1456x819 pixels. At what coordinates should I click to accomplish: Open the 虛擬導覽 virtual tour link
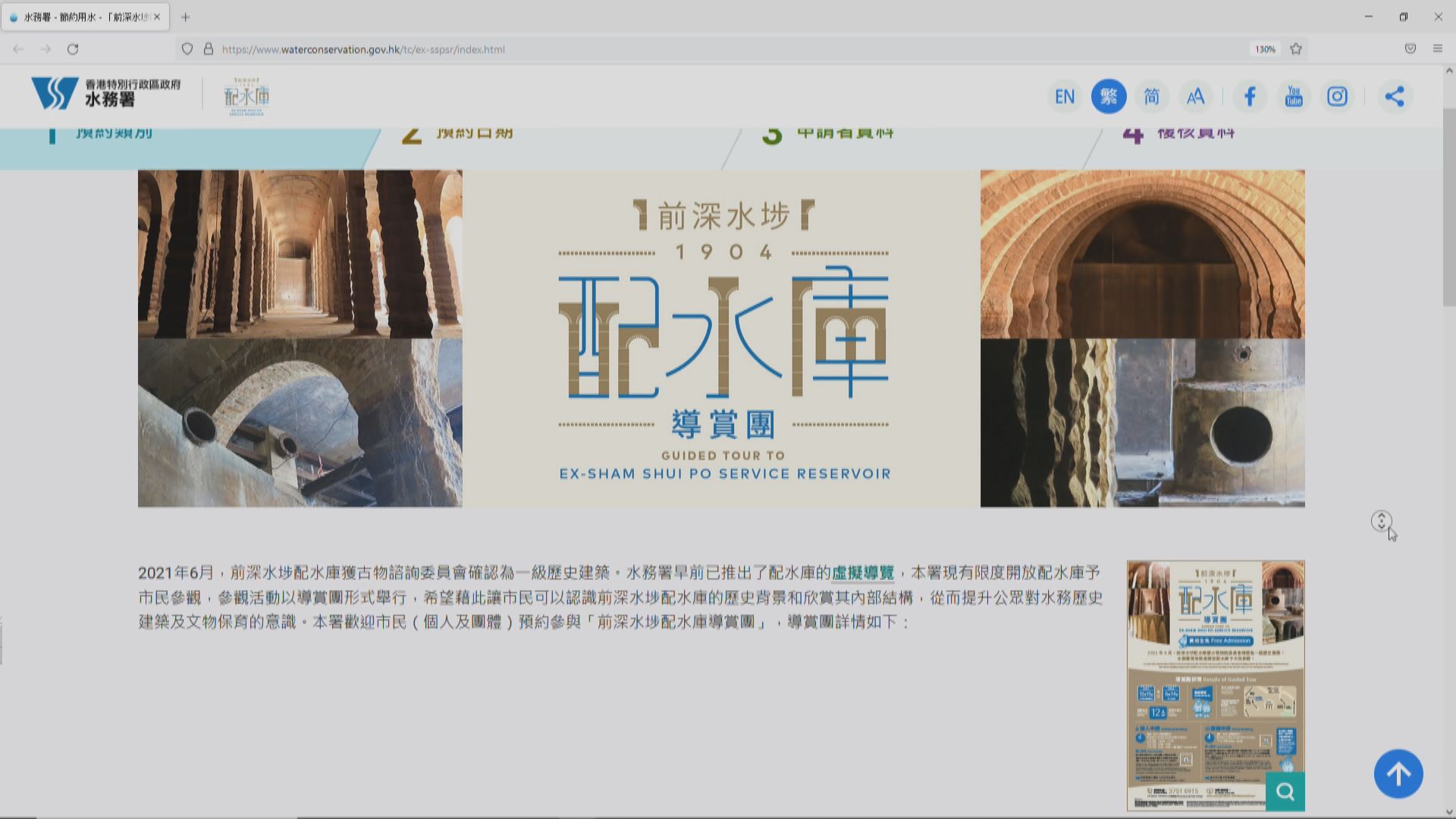(863, 573)
